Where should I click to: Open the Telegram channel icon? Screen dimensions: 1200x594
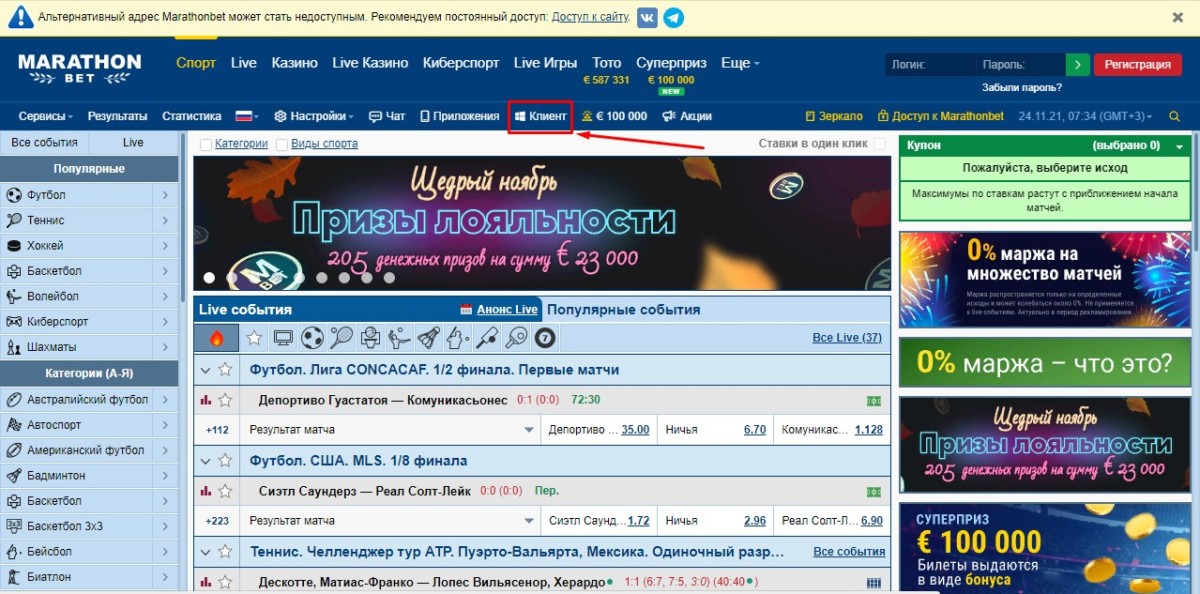674,17
